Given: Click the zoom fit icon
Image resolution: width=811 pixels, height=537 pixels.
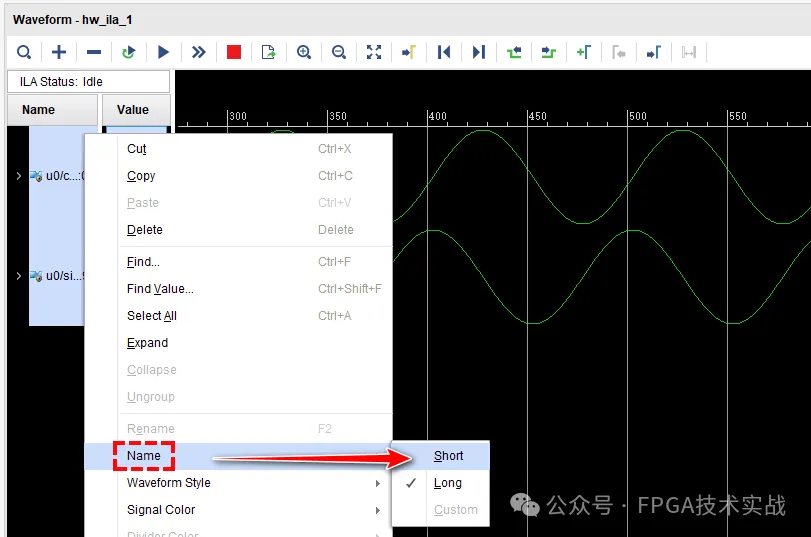Looking at the screenshot, I should (x=374, y=52).
